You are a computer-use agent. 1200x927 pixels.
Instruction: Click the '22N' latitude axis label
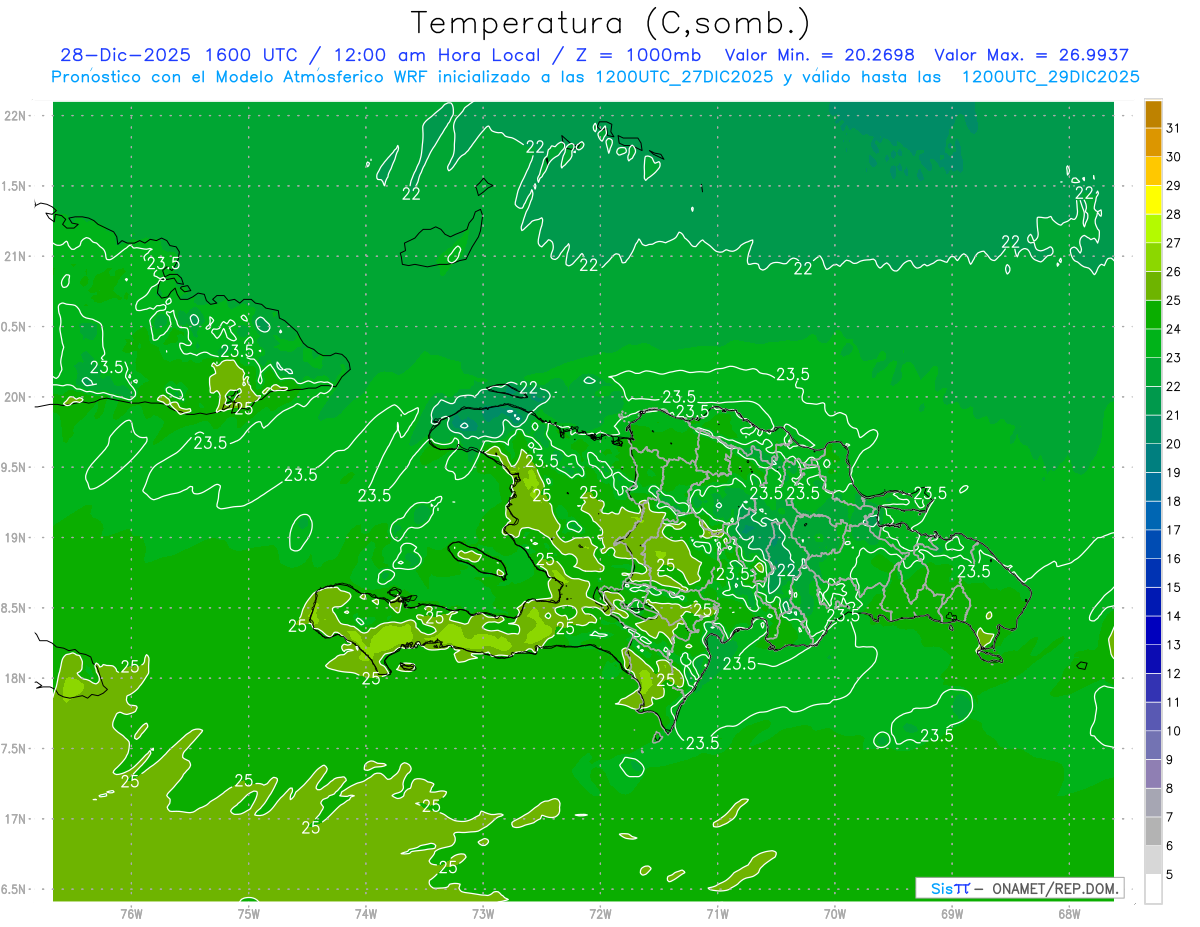coord(15,115)
